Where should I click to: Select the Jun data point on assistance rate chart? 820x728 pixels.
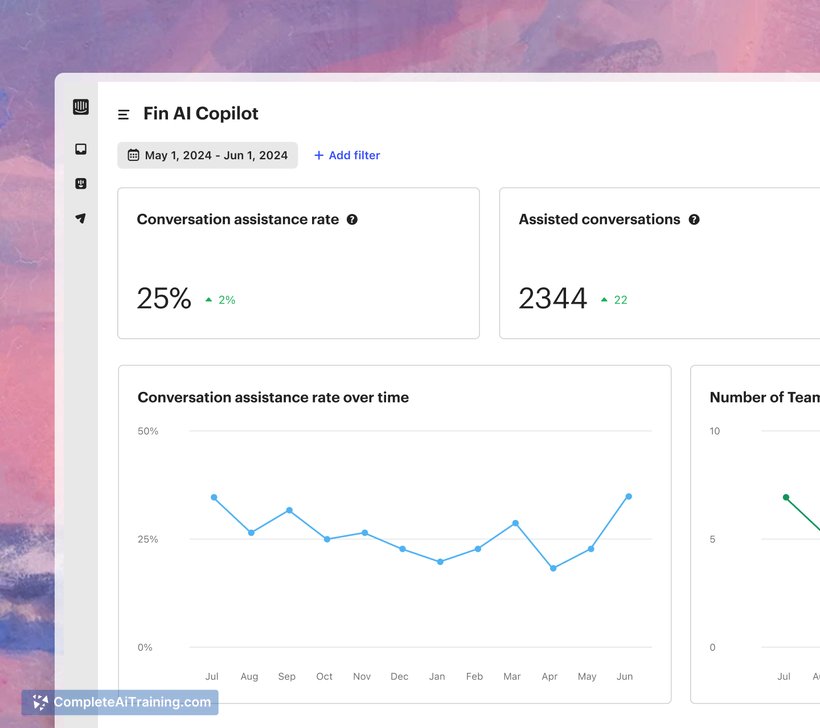click(x=629, y=496)
